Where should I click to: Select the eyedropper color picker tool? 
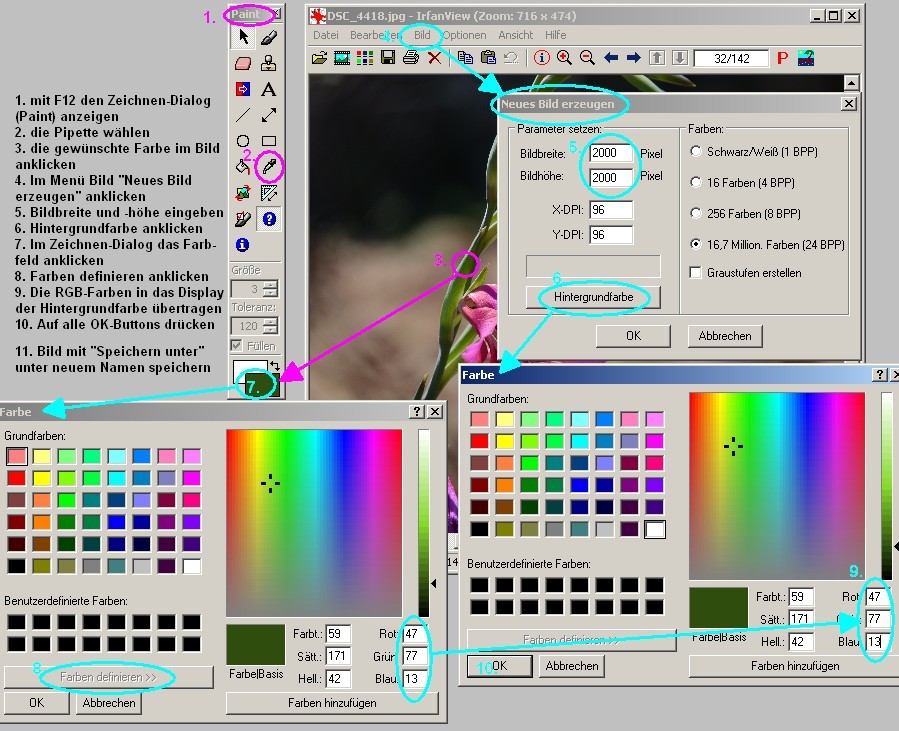(x=269, y=166)
